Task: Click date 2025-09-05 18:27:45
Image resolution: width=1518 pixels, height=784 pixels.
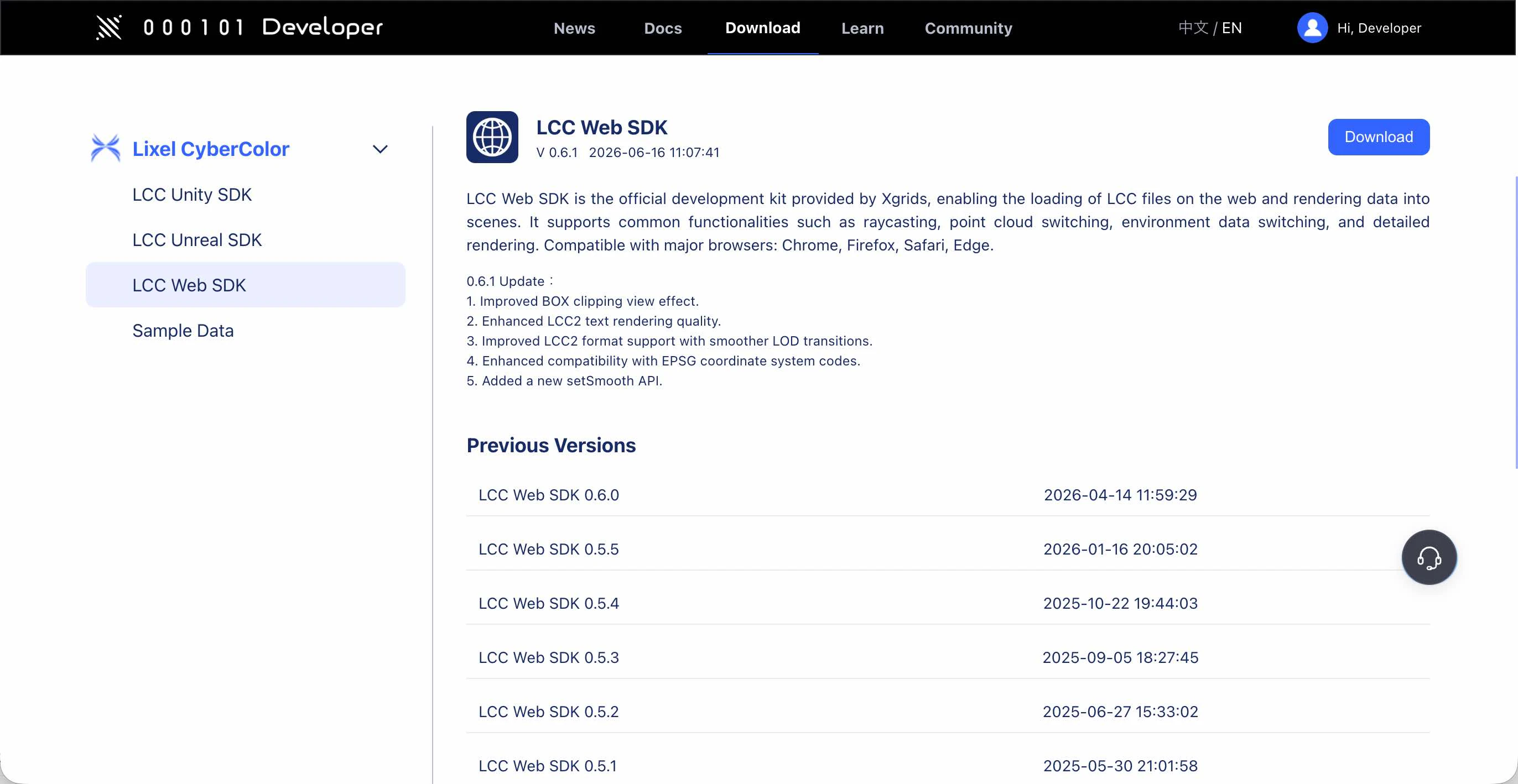Action: (x=1120, y=657)
